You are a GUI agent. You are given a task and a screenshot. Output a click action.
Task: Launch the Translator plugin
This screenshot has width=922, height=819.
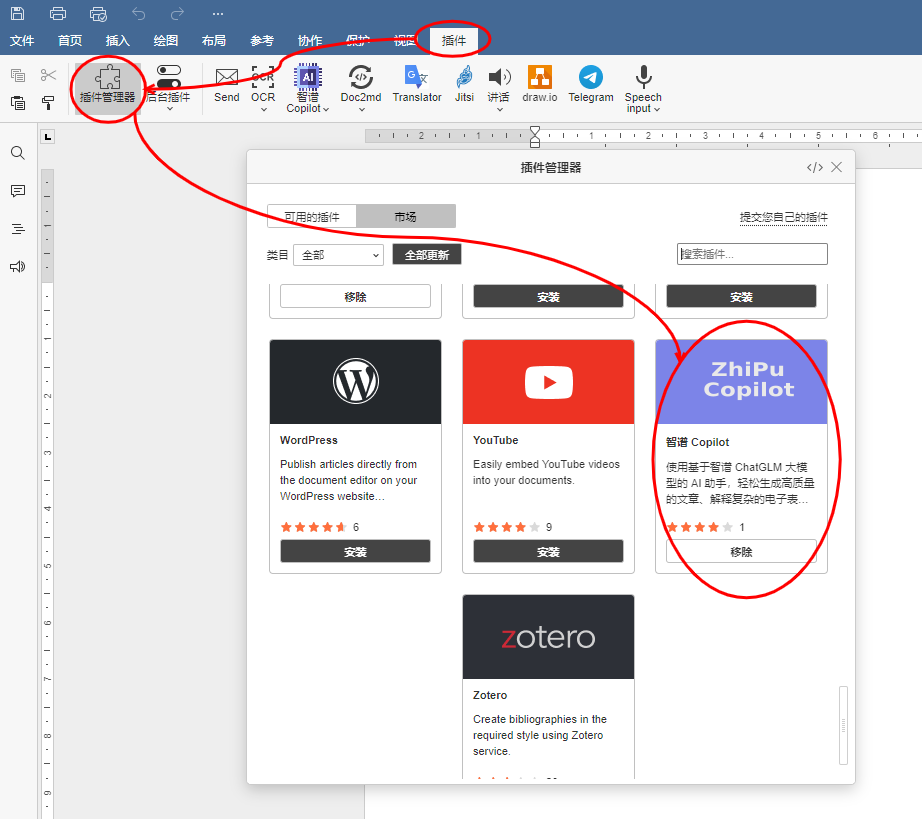click(x=417, y=85)
